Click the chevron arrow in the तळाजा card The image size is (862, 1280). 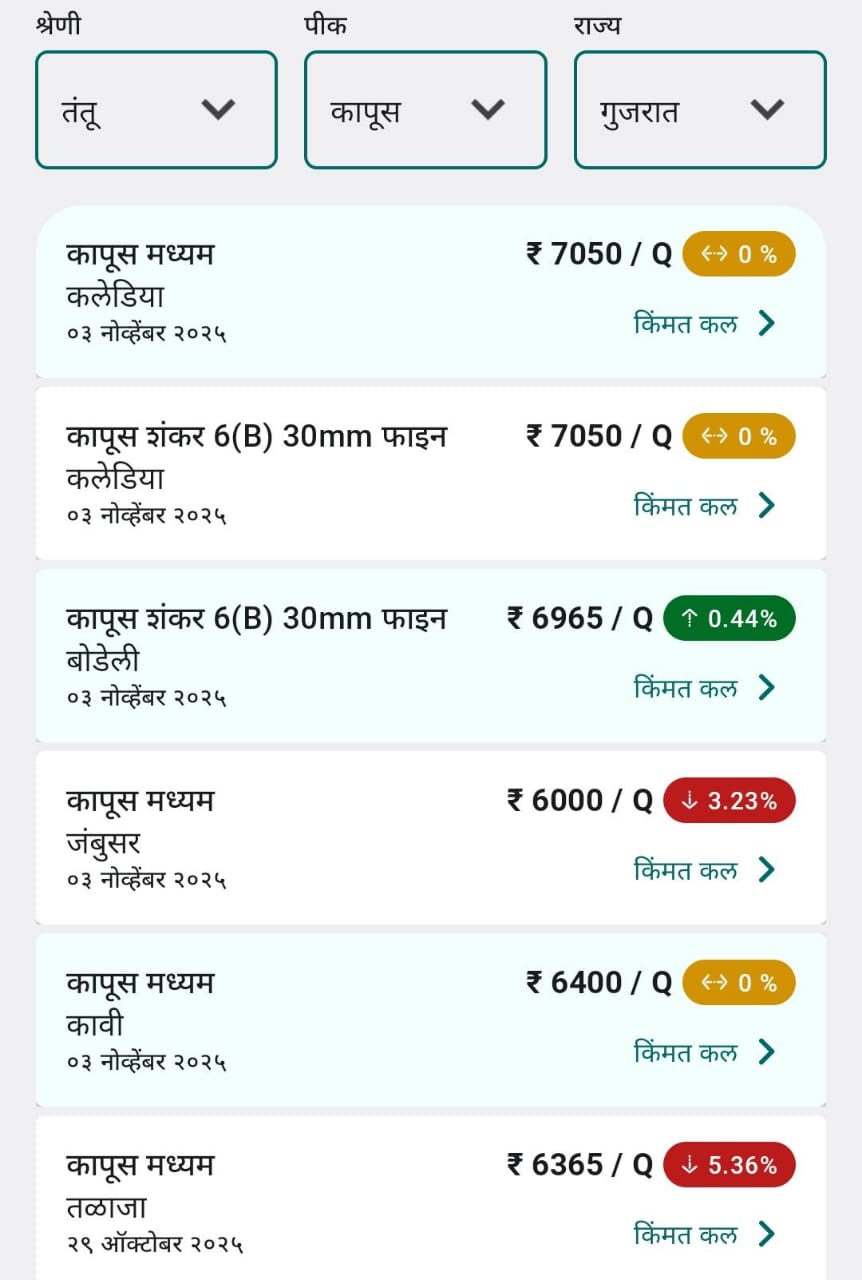[767, 1234]
